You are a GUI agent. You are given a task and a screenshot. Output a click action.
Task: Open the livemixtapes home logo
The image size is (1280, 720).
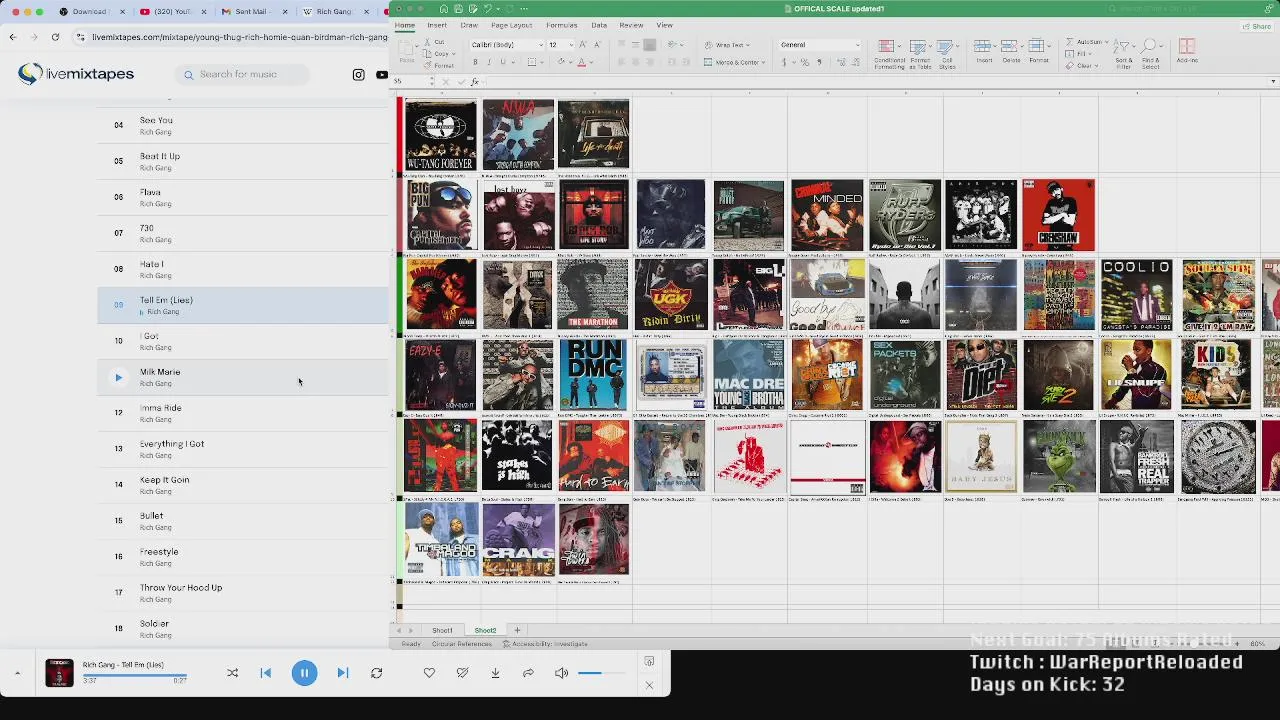point(76,74)
